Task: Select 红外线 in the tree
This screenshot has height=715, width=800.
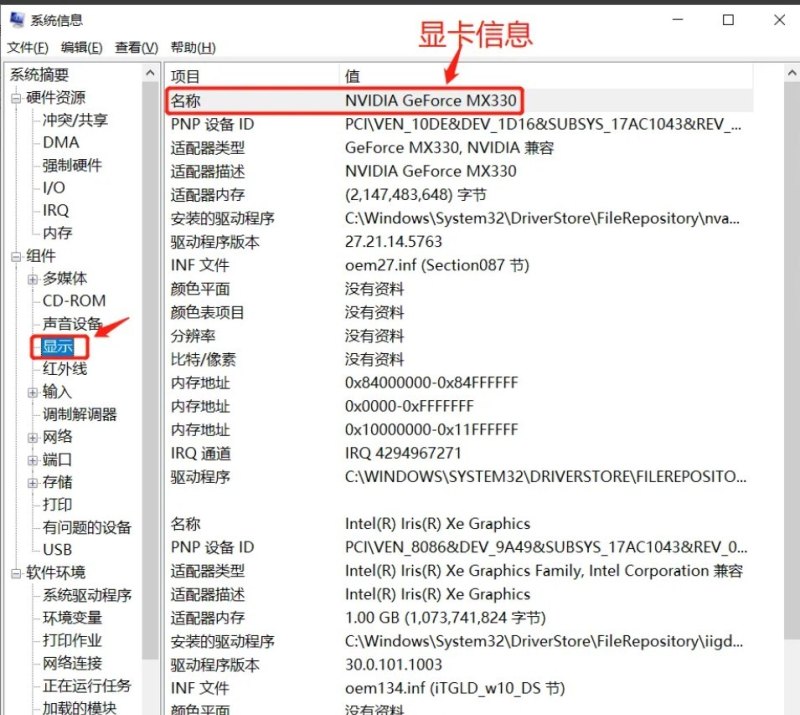Action: pyautogui.click(x=65, y=369)
